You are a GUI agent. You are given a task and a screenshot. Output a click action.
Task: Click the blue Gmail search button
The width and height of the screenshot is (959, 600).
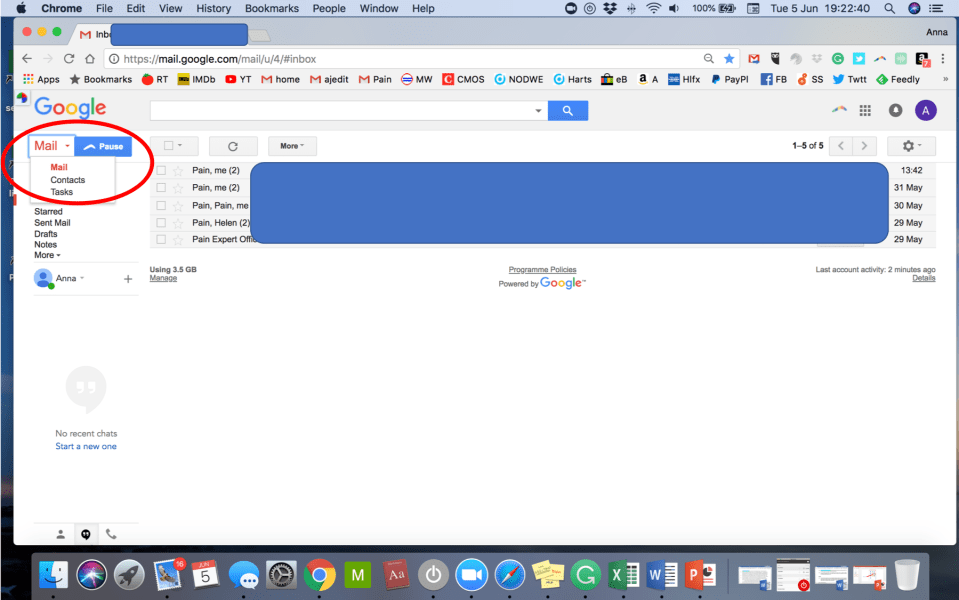[567, 110]
